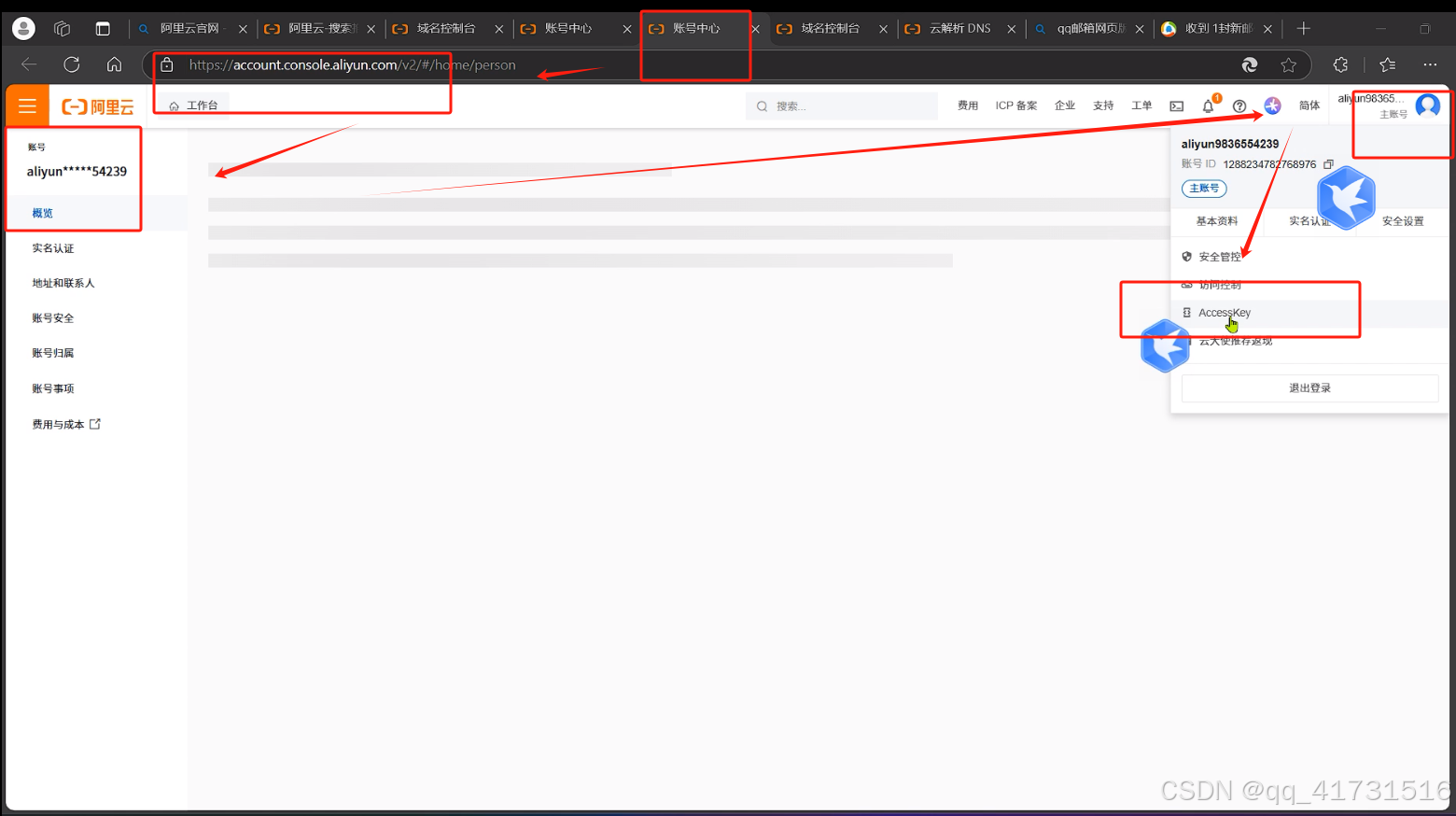This screenshot has height=816, width=1456.
Task: Open the 工作台 workbench link
Action: click(x=193, y=106)
